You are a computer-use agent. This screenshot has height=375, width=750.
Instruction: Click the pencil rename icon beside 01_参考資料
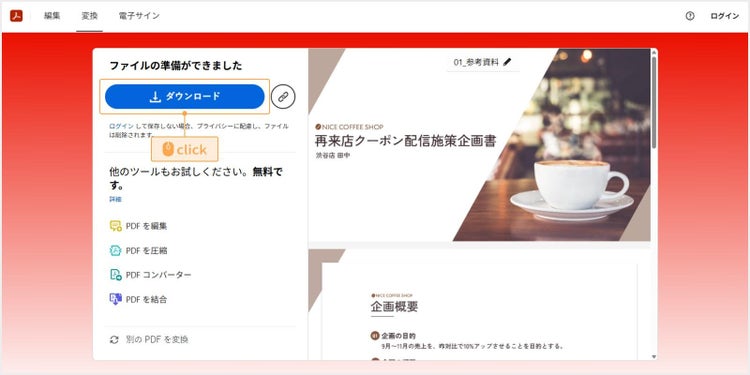coord(507,62)
